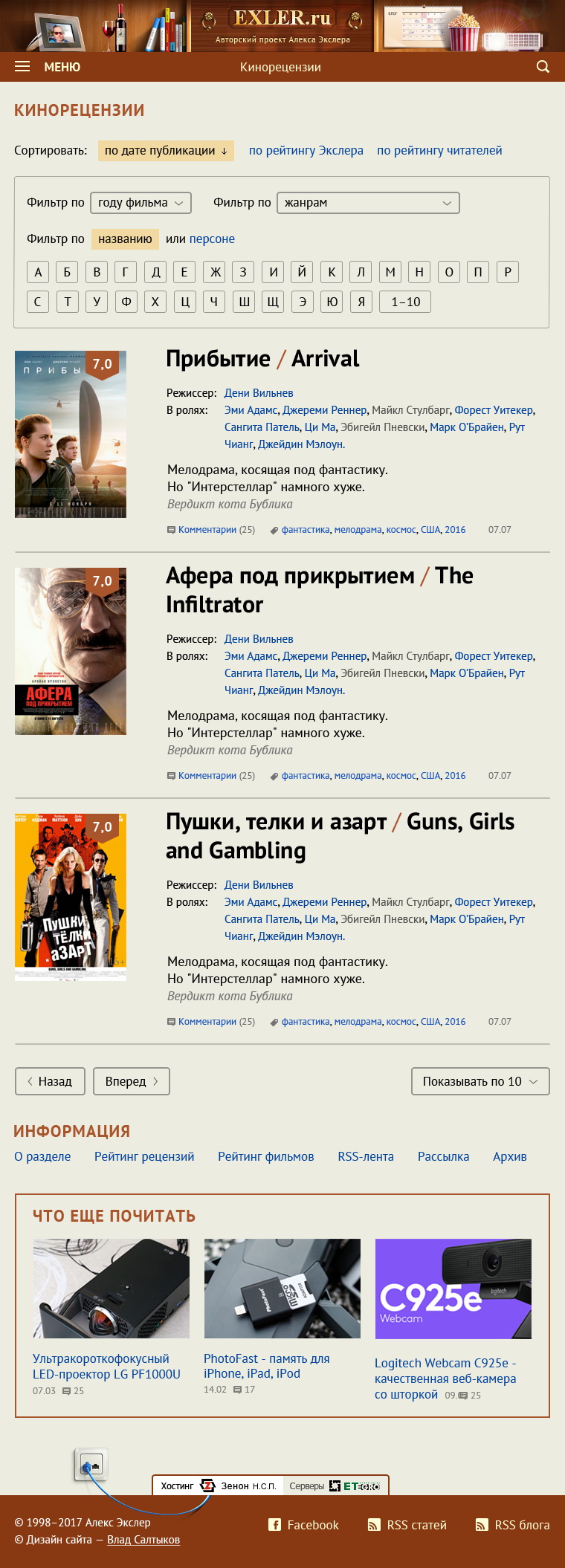Filter titles by letter К
This screenshot has width=565, height=1568.
[x=332, y=272]
